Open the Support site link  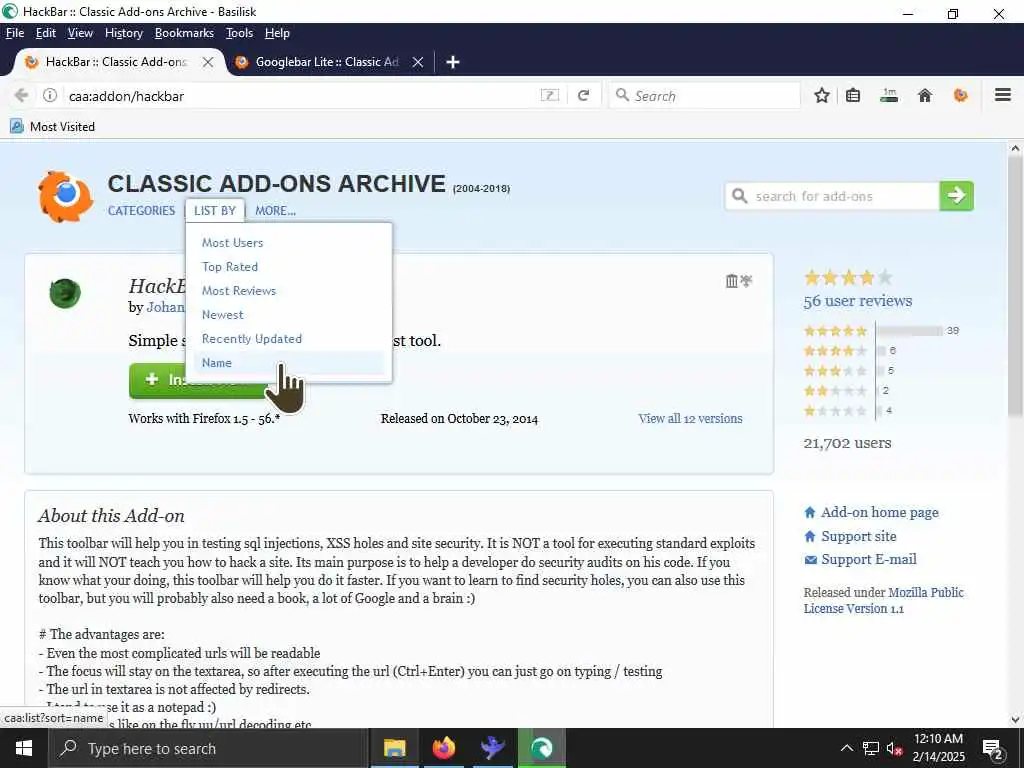coord(858,536)
